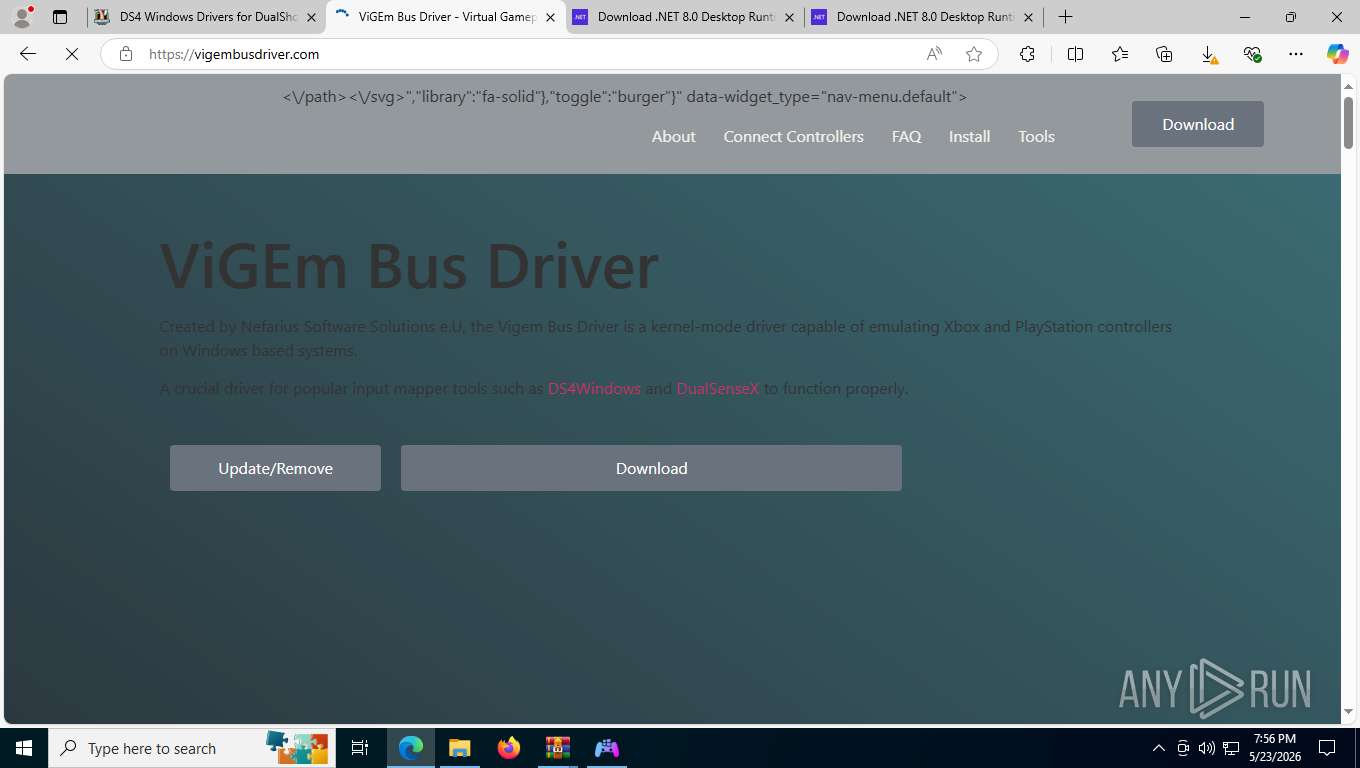
Task: Click the header Download button
Action: pos(1197,124)
